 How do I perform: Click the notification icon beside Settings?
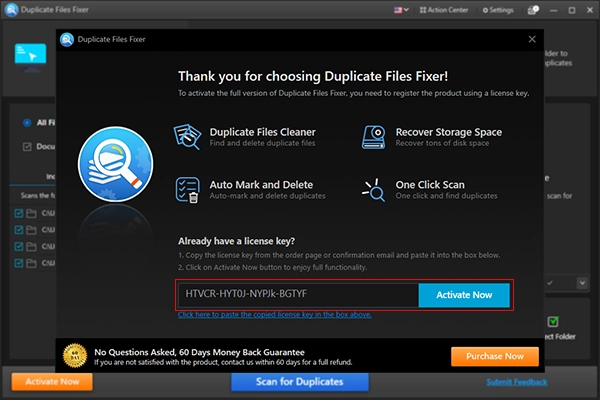533,10
